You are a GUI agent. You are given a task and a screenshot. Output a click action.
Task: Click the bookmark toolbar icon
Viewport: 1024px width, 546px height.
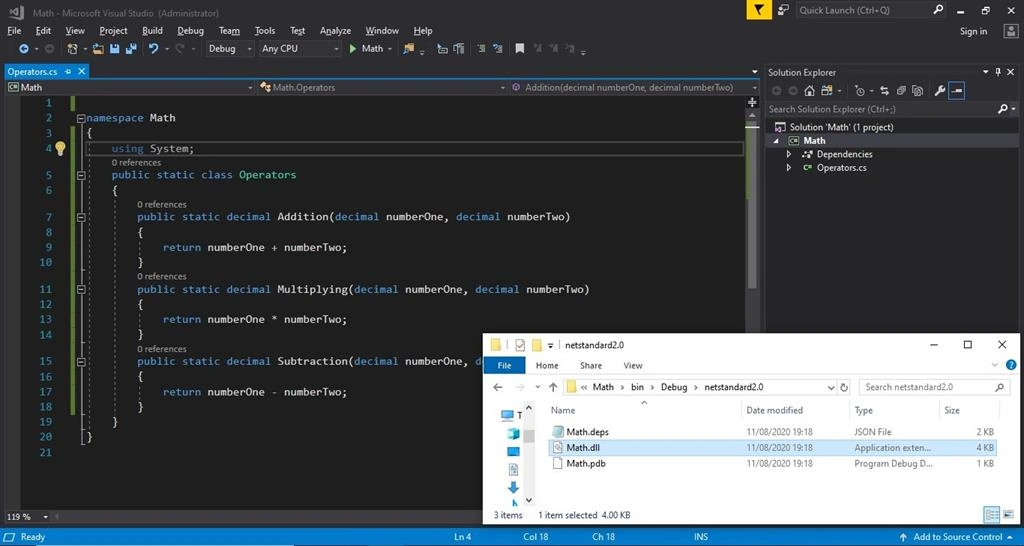(x=520, y=49)
